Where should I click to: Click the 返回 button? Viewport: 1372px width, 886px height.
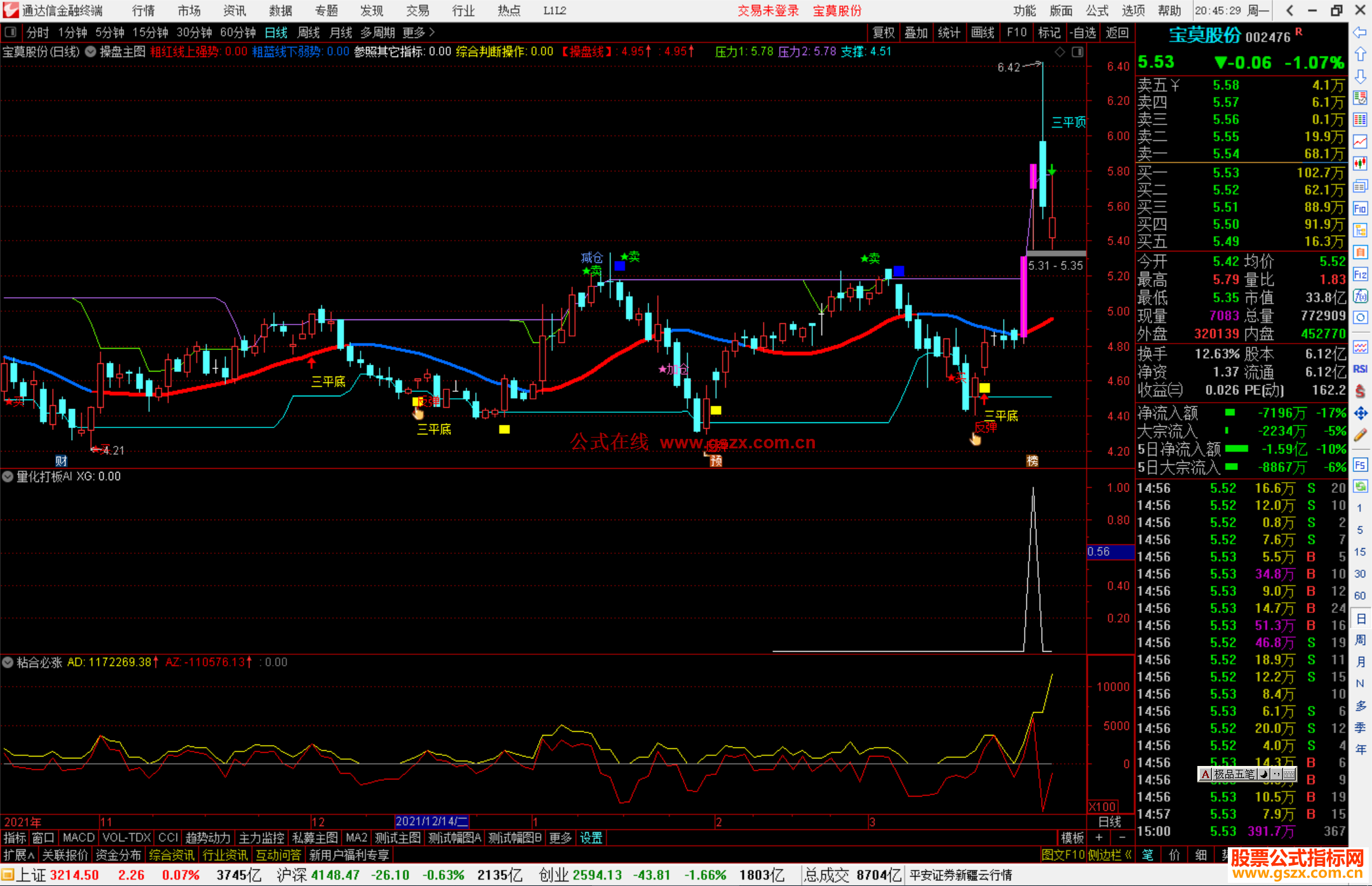(x=1116, y=32)
